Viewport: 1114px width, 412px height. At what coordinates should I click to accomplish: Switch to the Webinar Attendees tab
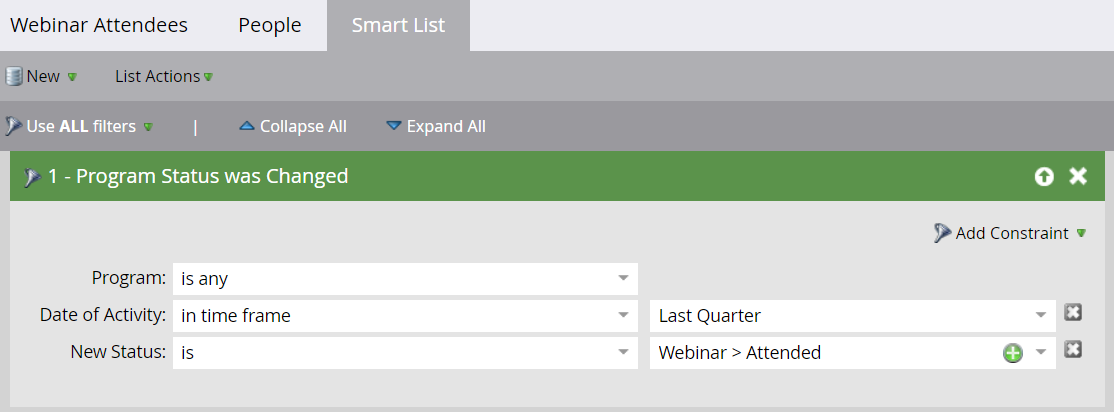pyautogui.click(x=99, y=25)
